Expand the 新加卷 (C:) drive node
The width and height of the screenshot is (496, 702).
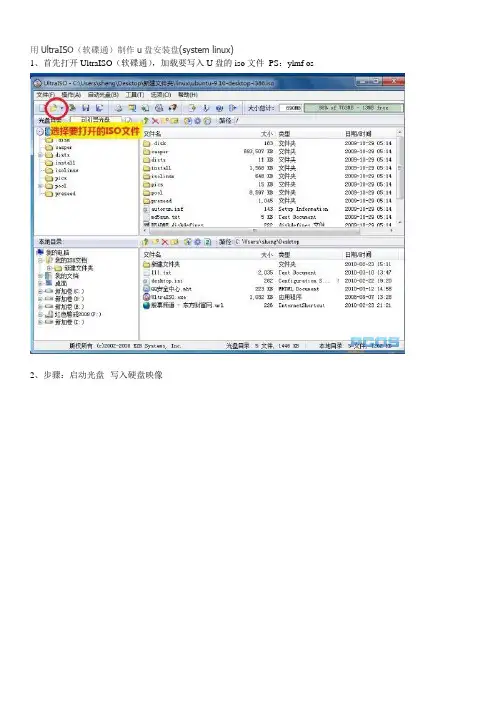click(x=40, y=291)
